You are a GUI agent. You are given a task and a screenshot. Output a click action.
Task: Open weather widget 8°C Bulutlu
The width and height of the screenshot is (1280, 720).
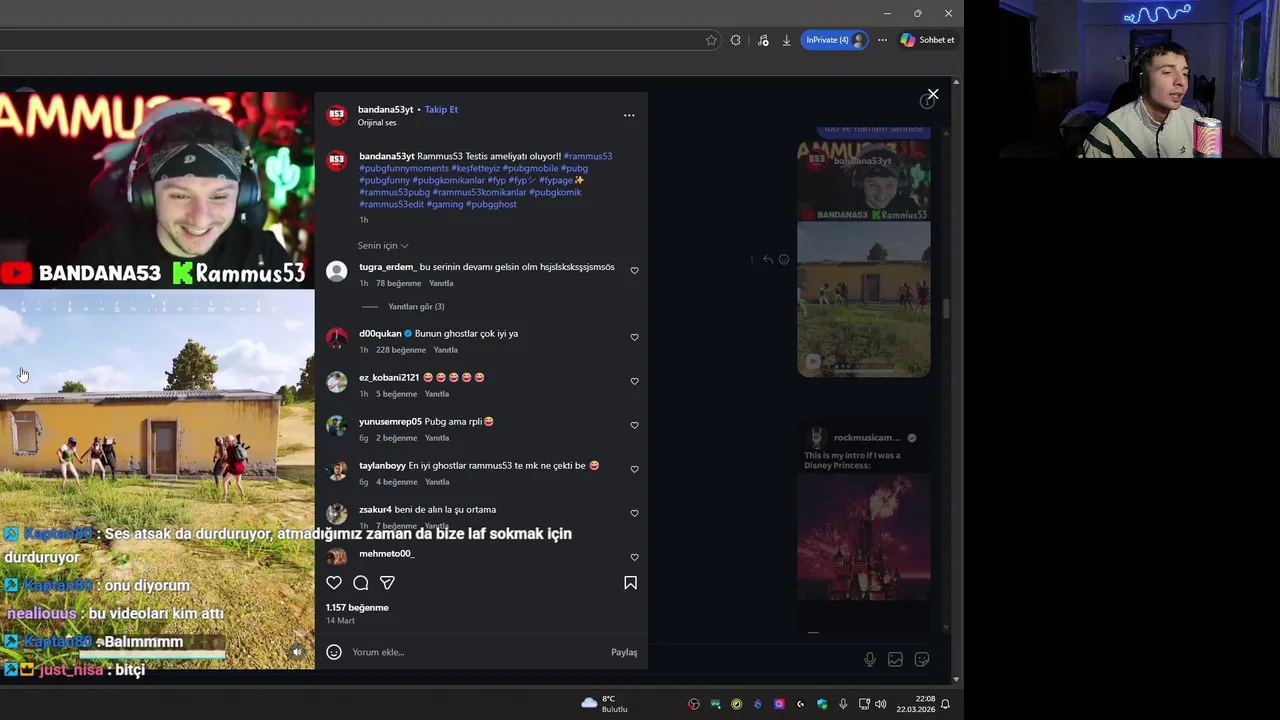[605, 704]
